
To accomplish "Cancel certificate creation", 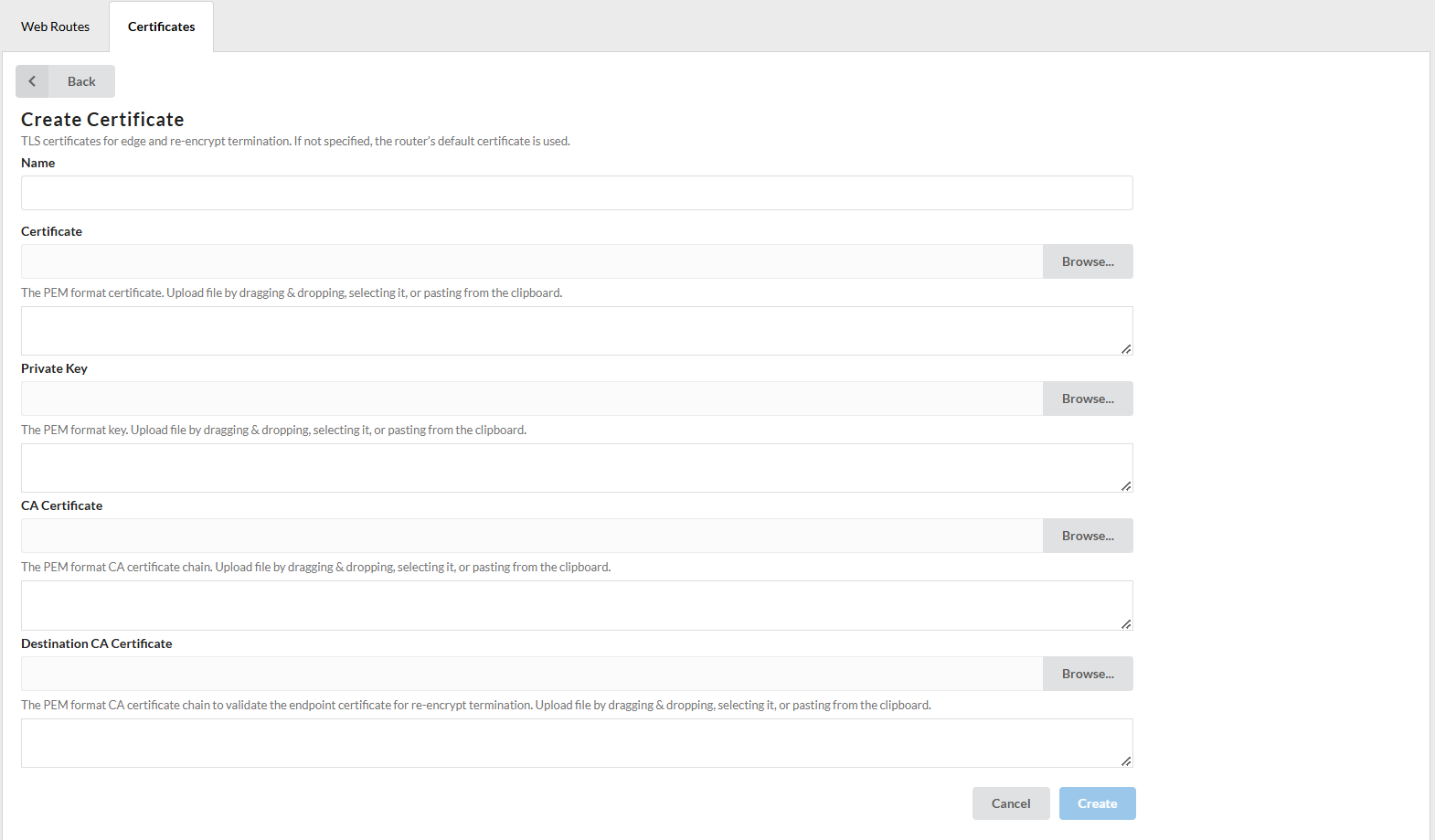I will pyautogui.click(x=1010, y=803).
